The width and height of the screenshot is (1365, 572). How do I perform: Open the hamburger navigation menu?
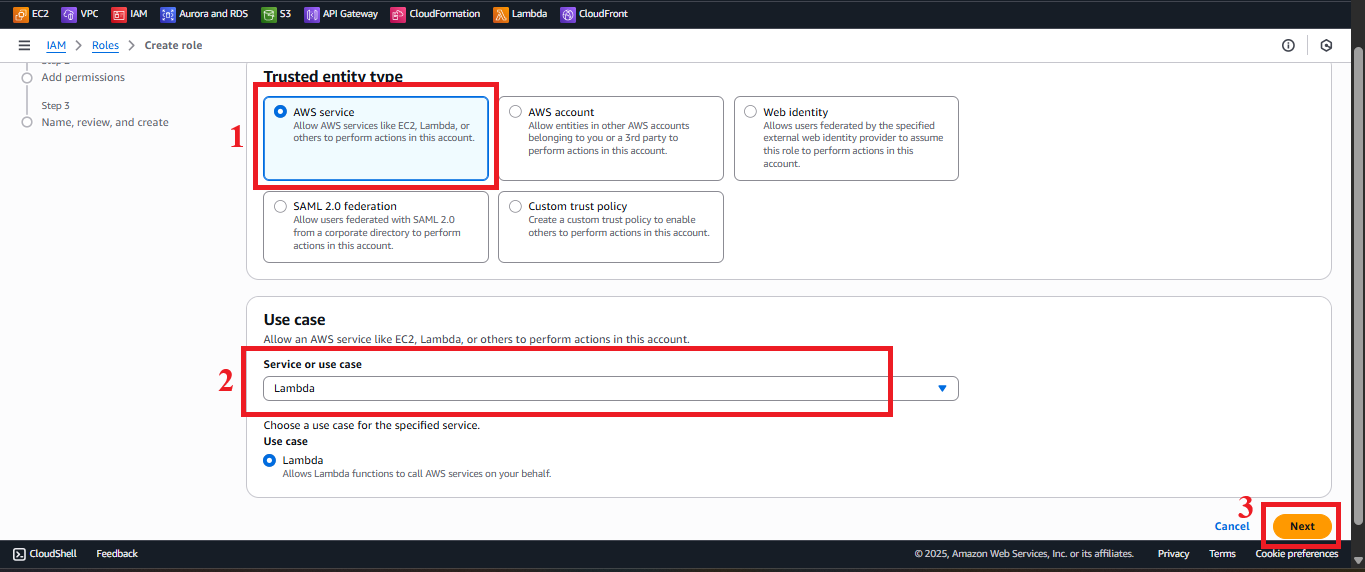[24, 45]
